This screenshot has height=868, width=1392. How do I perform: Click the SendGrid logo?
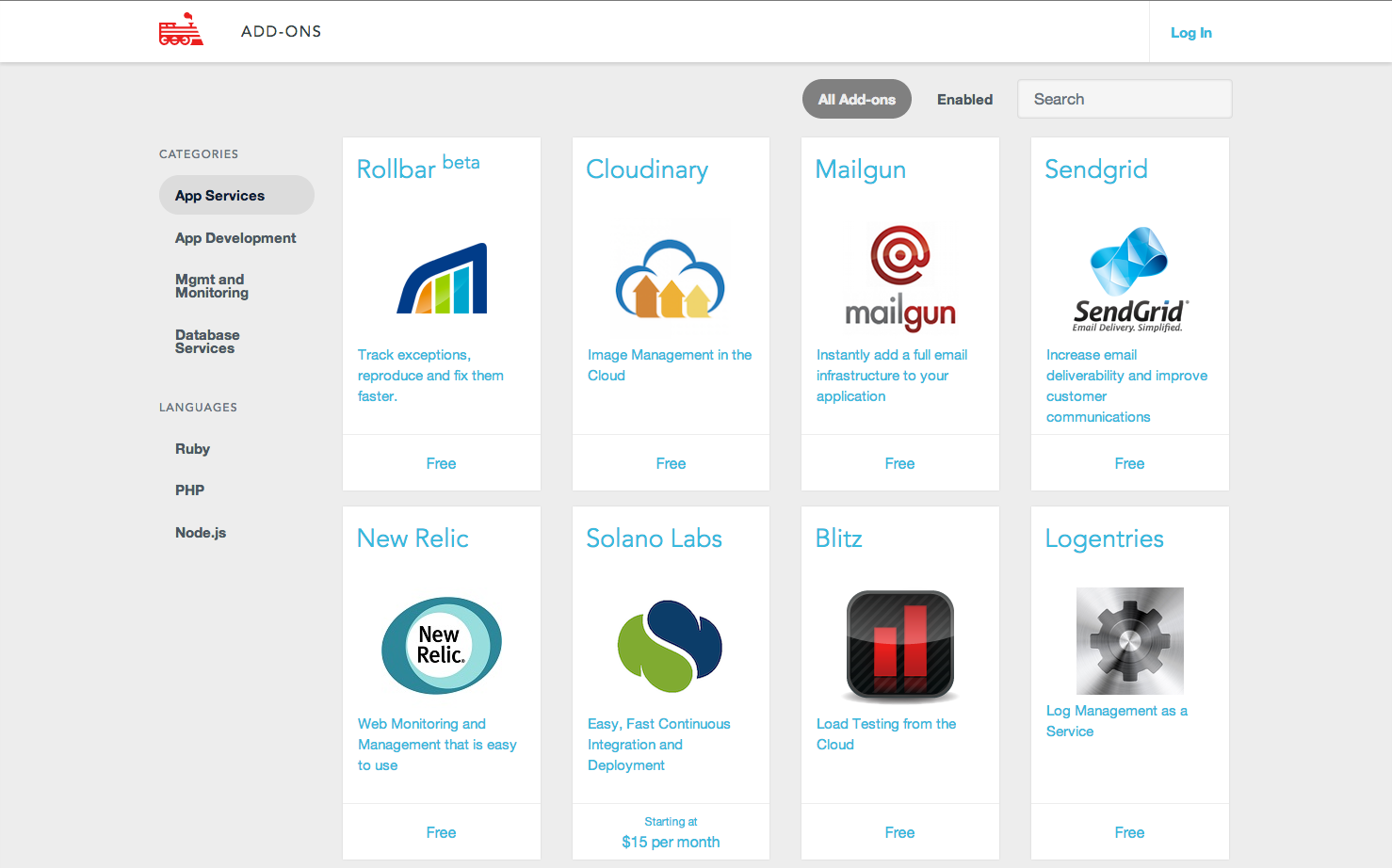[x=1130, y=280]
